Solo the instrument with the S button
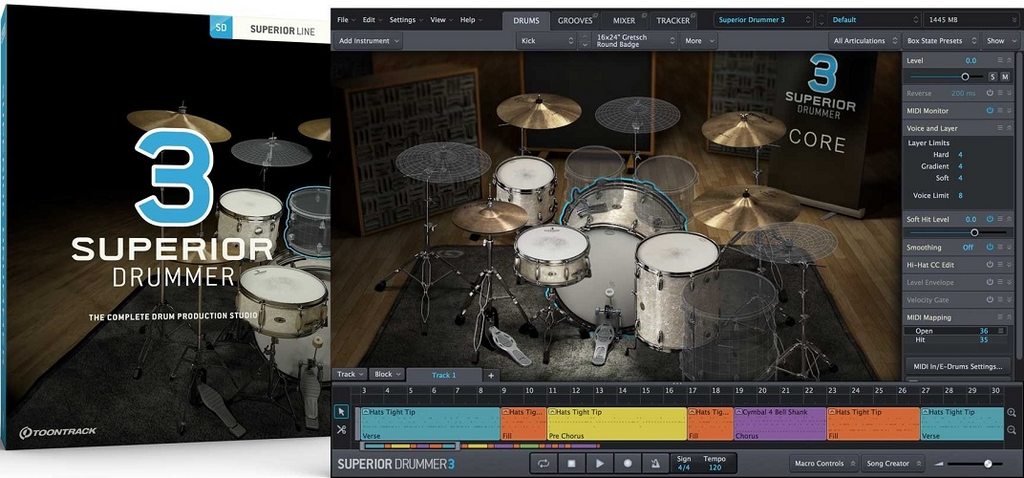The width and height of the screenshot is (1024, 478). [992, 76]
